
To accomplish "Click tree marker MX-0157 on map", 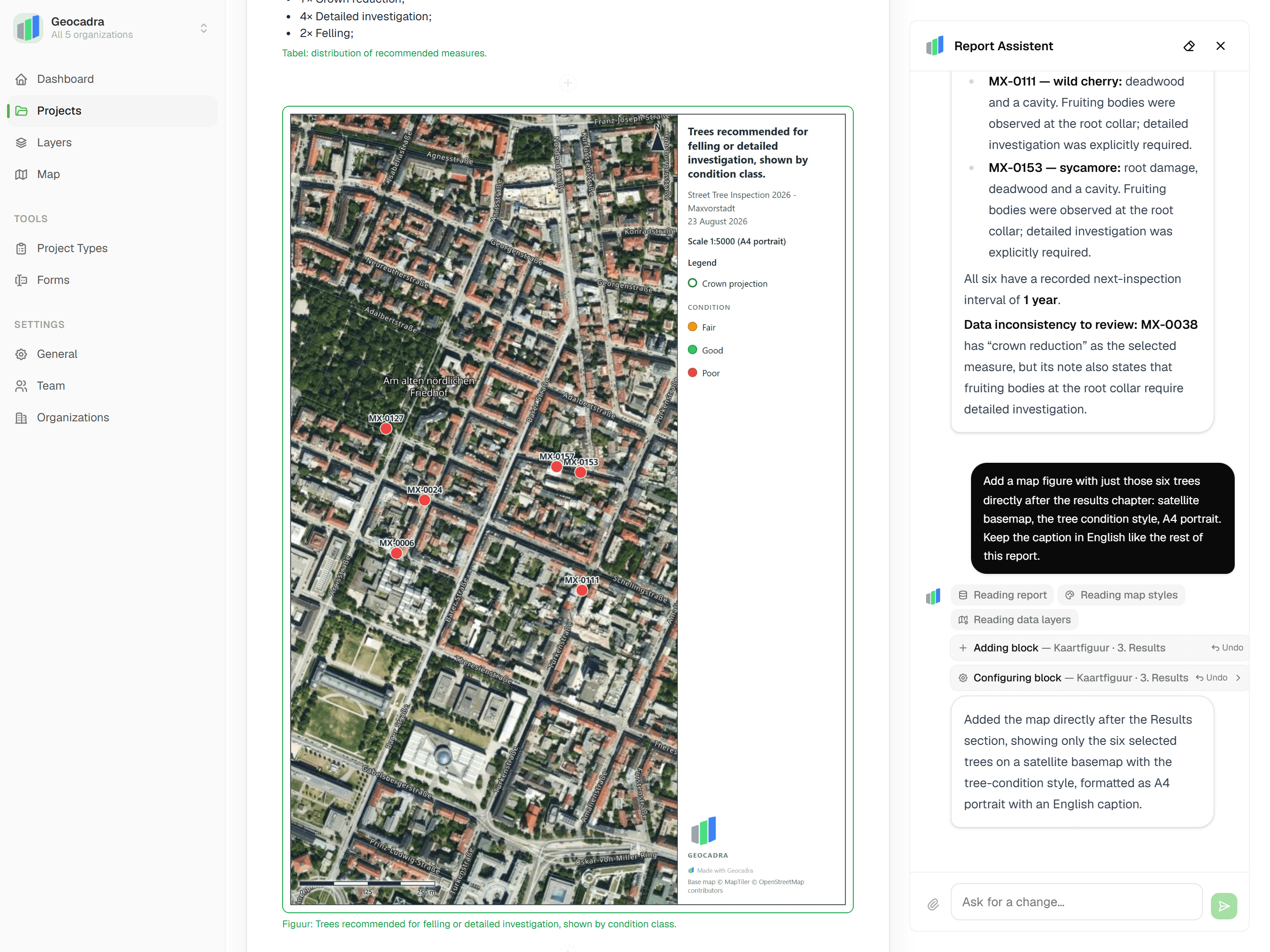I will point(557,467).
